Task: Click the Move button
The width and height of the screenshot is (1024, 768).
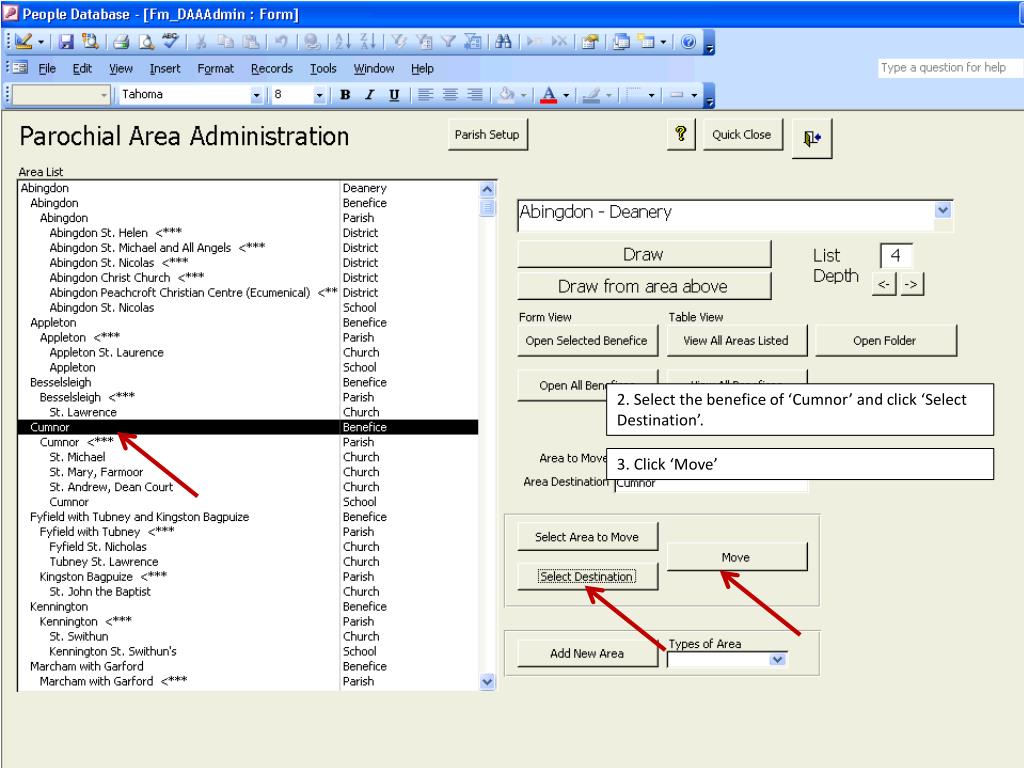Action: click(736, 557)
